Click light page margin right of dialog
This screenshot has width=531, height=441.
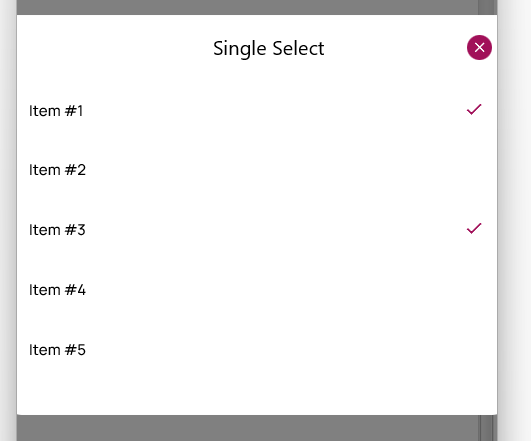pos(514,220)
